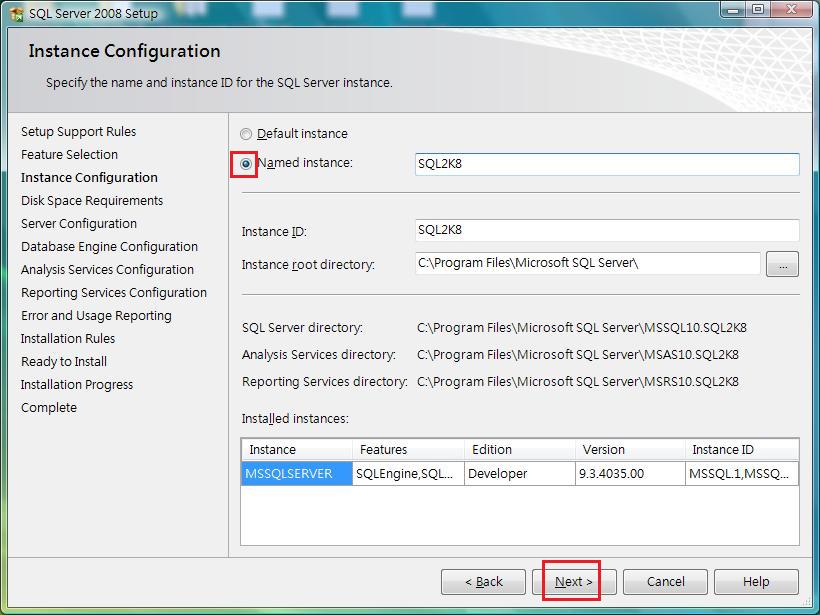Viewport: 820px width, 615px height.
Task: Click the MSSQL.1,MSSQ... instance ID cell
Action: pos(742,474)
